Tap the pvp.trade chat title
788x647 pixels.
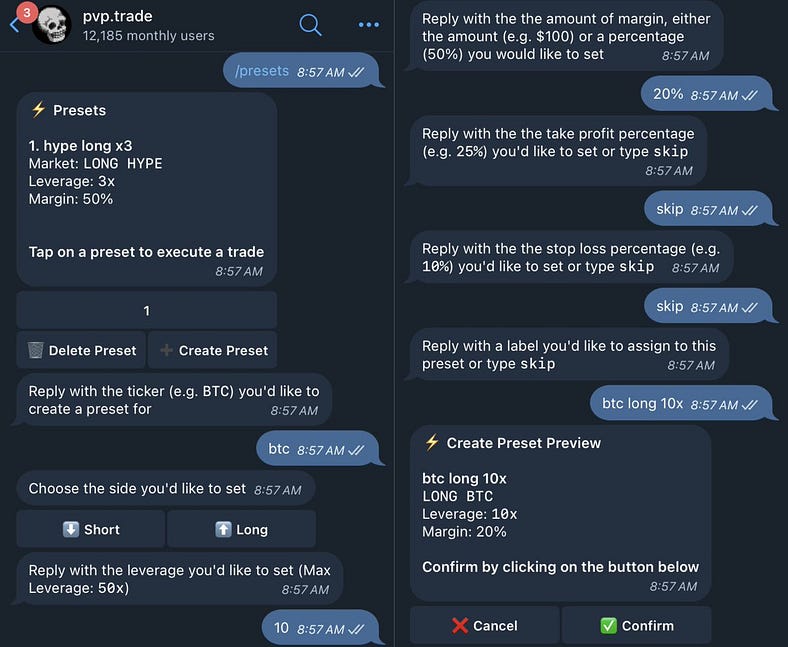point(118,16)
